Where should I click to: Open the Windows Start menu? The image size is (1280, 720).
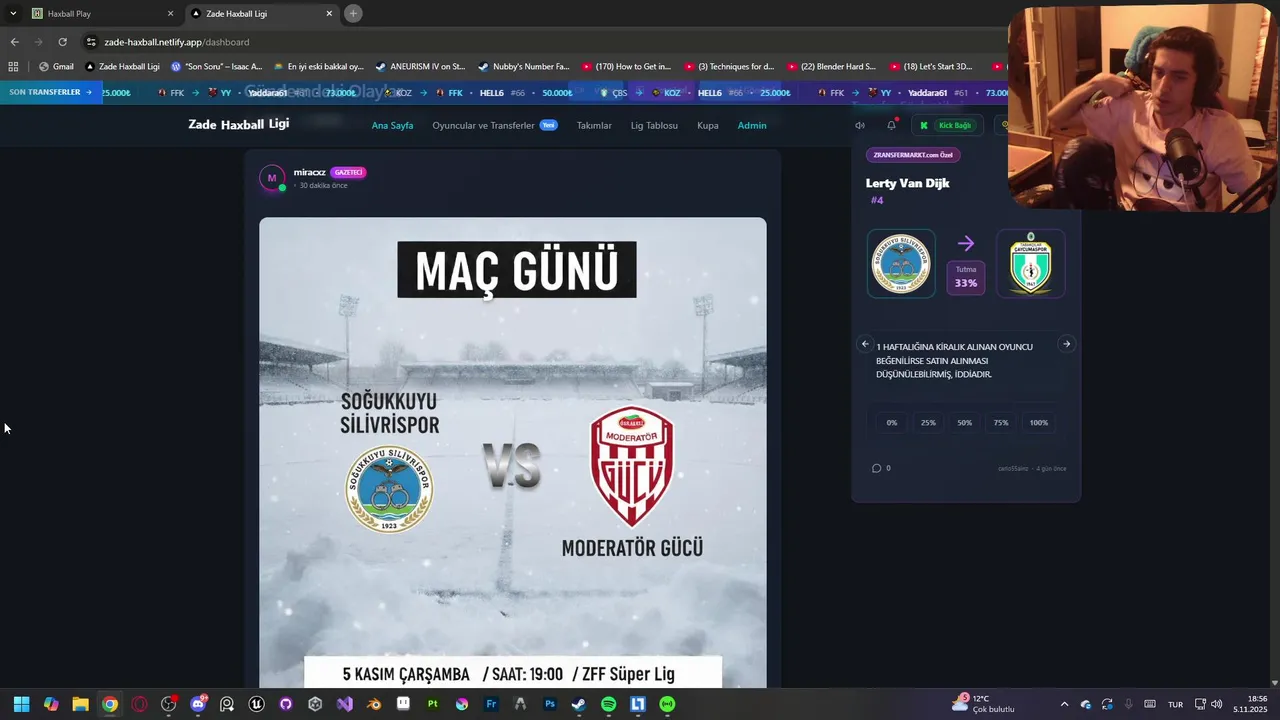pyautogui.click(x=21, y=704)
